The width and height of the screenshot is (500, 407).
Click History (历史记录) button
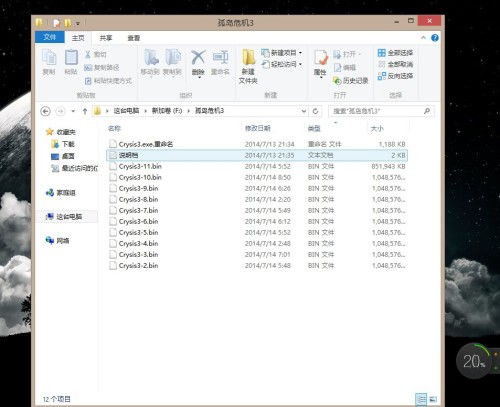351,80
